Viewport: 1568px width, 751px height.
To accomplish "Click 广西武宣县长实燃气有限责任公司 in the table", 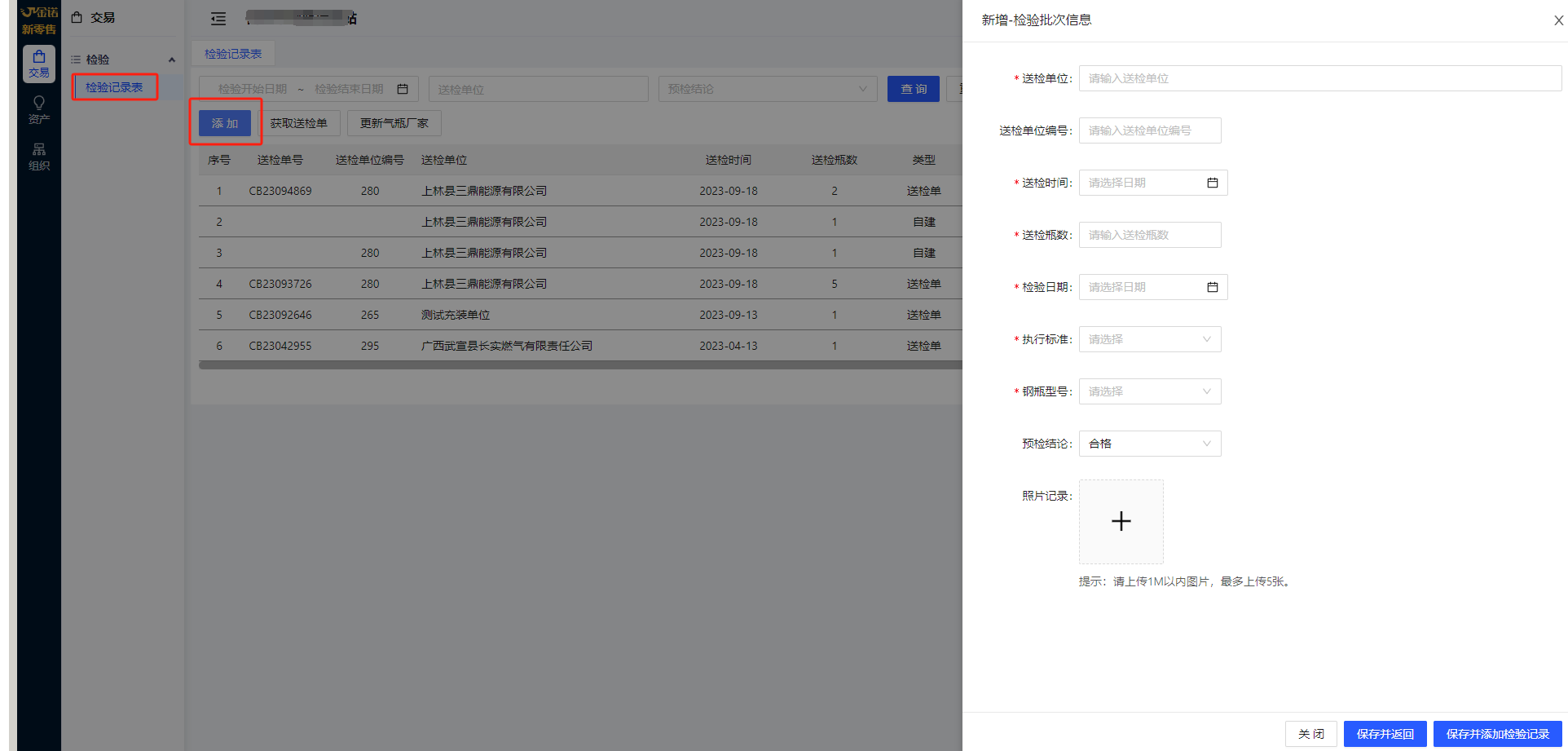I will click(507, 346).
